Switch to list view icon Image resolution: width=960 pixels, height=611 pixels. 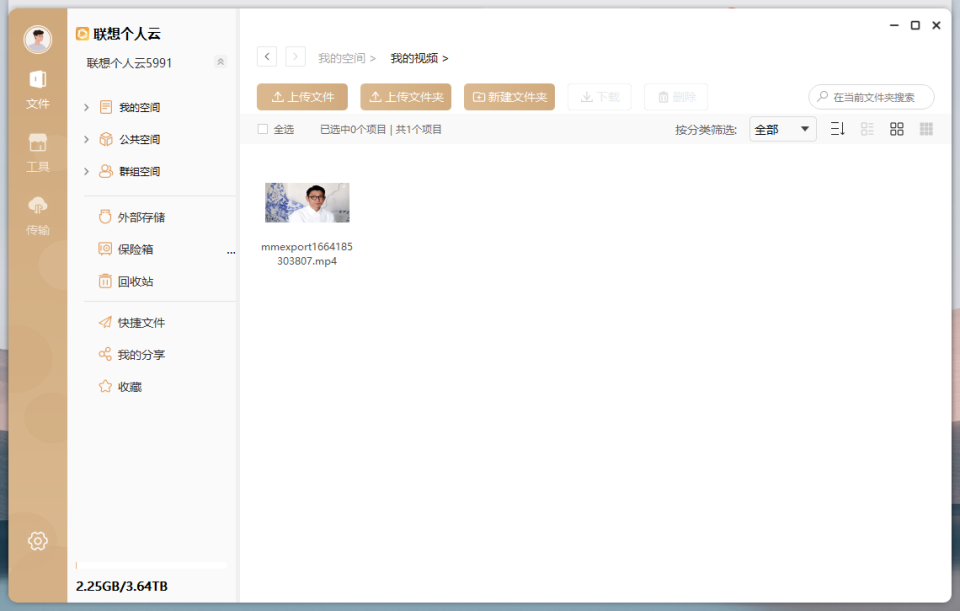click(x=867, y=129)
